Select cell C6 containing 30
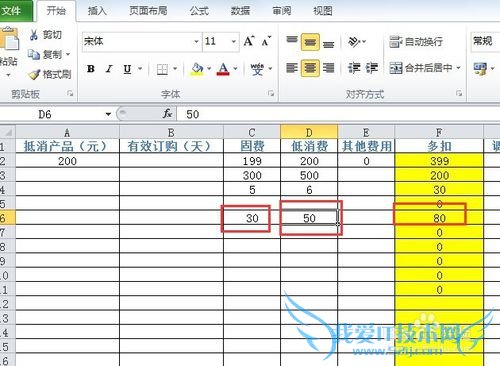Screen dimensions: 500x366 252,218
